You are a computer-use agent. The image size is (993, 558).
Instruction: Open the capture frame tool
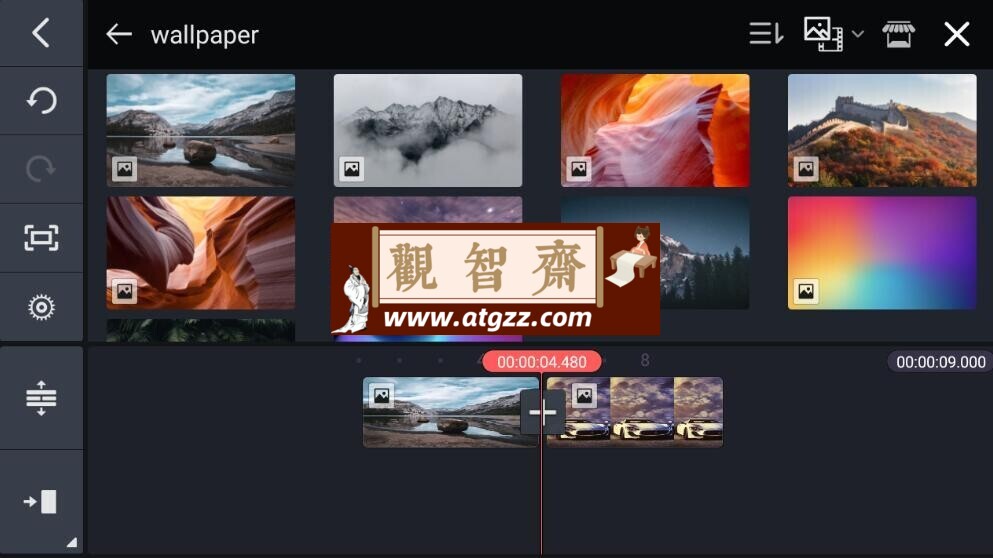pyautogui.click(x=41, y=238)
